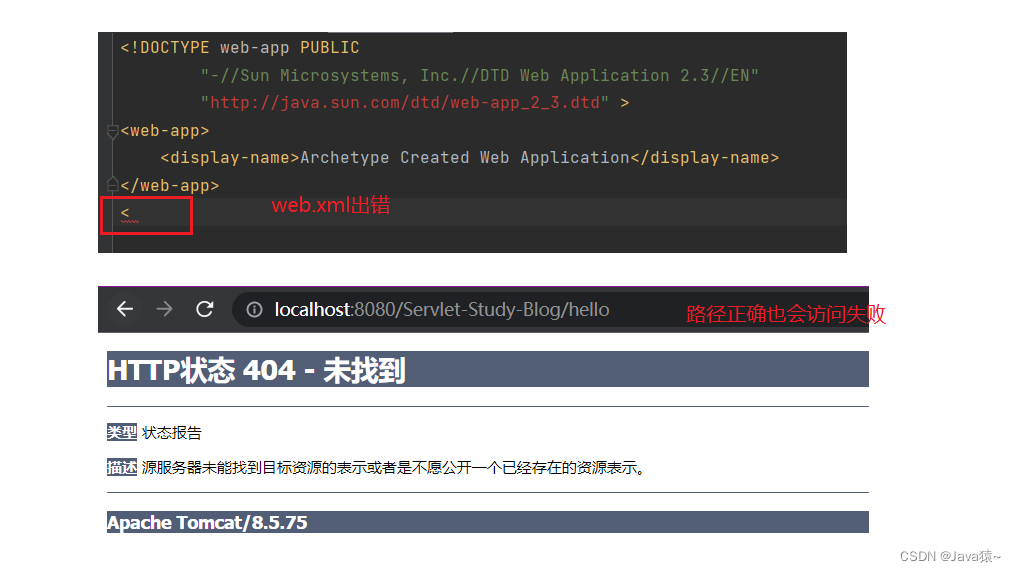Image resolution: width=1016 pixels, height=572 pixels.
Task: Click the Sun Microsystems DTD string
Action: pos(479,76)
